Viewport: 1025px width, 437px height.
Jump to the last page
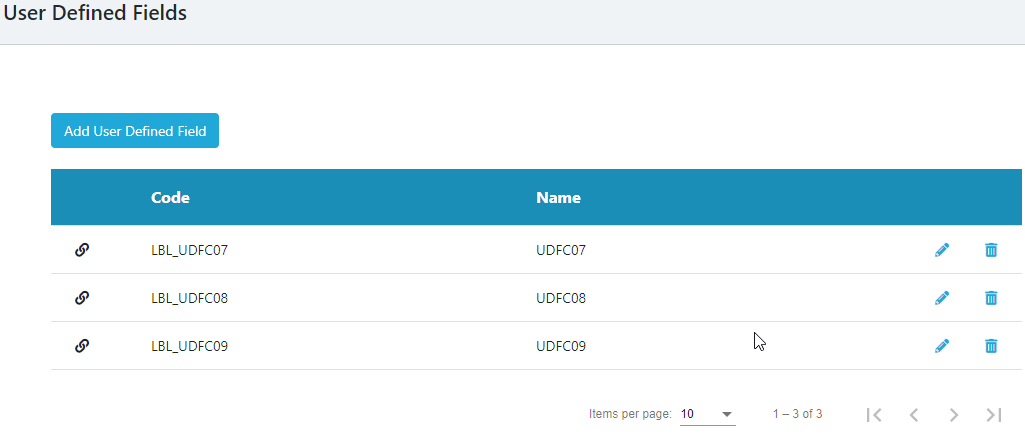coord(993,414)
